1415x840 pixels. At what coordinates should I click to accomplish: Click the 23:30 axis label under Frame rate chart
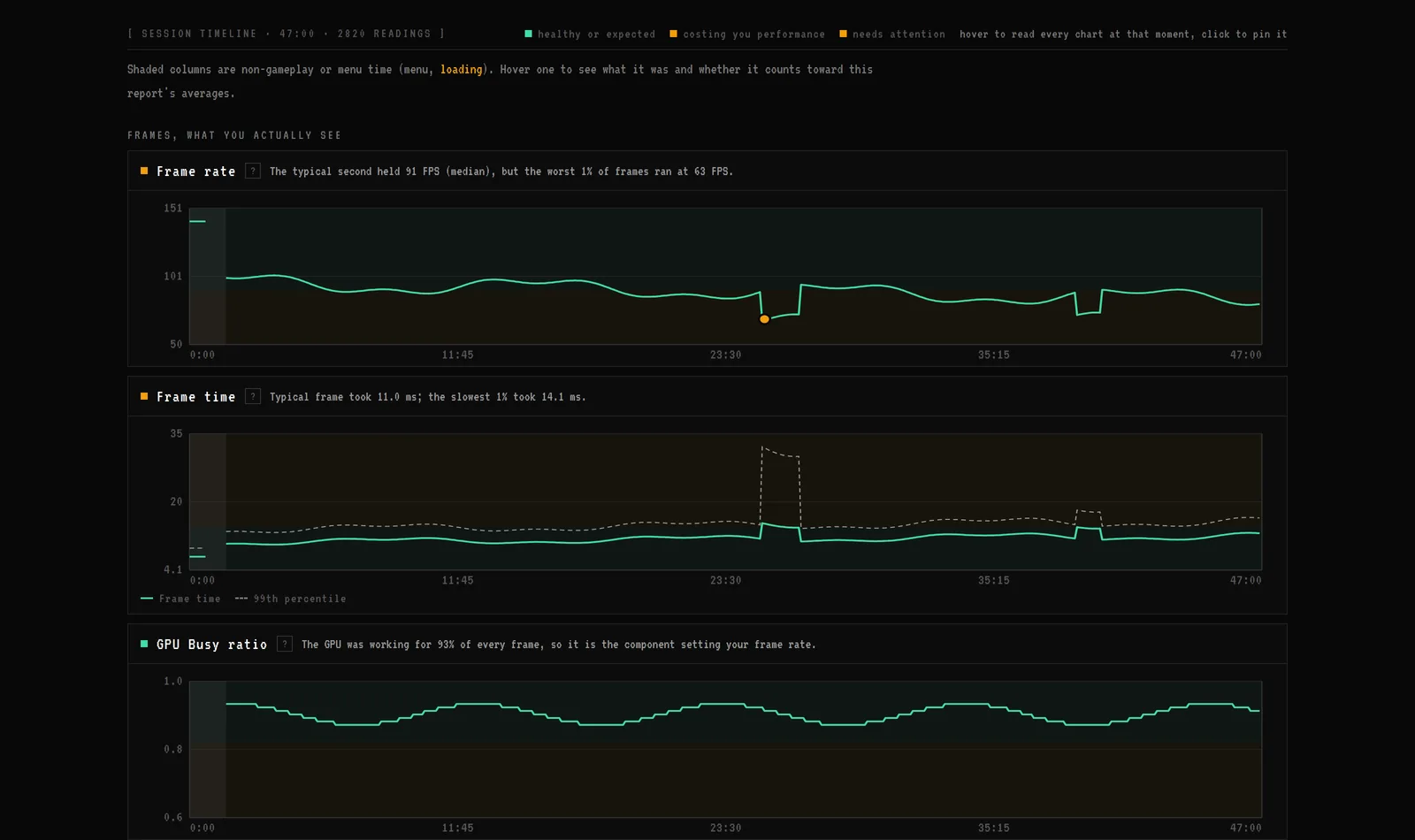tap(726, 355)
